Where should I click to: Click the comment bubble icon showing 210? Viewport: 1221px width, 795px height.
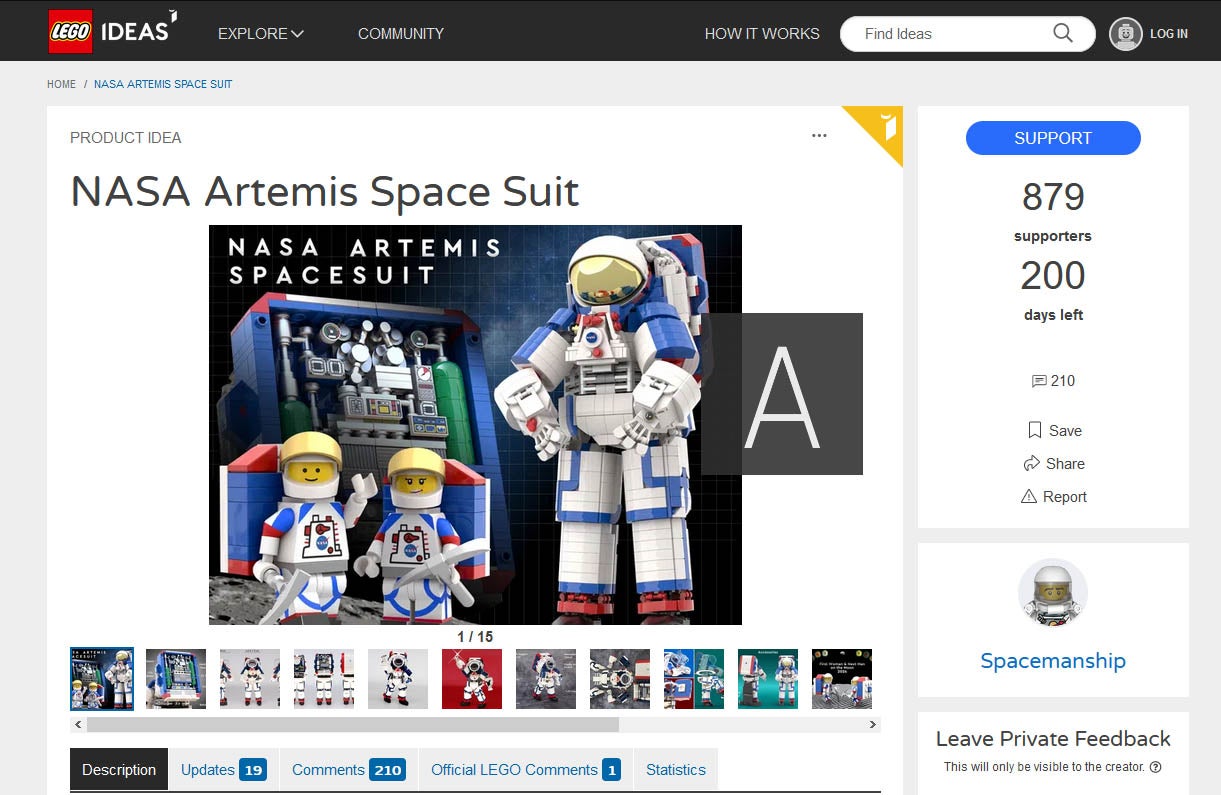click(1038, 381)
